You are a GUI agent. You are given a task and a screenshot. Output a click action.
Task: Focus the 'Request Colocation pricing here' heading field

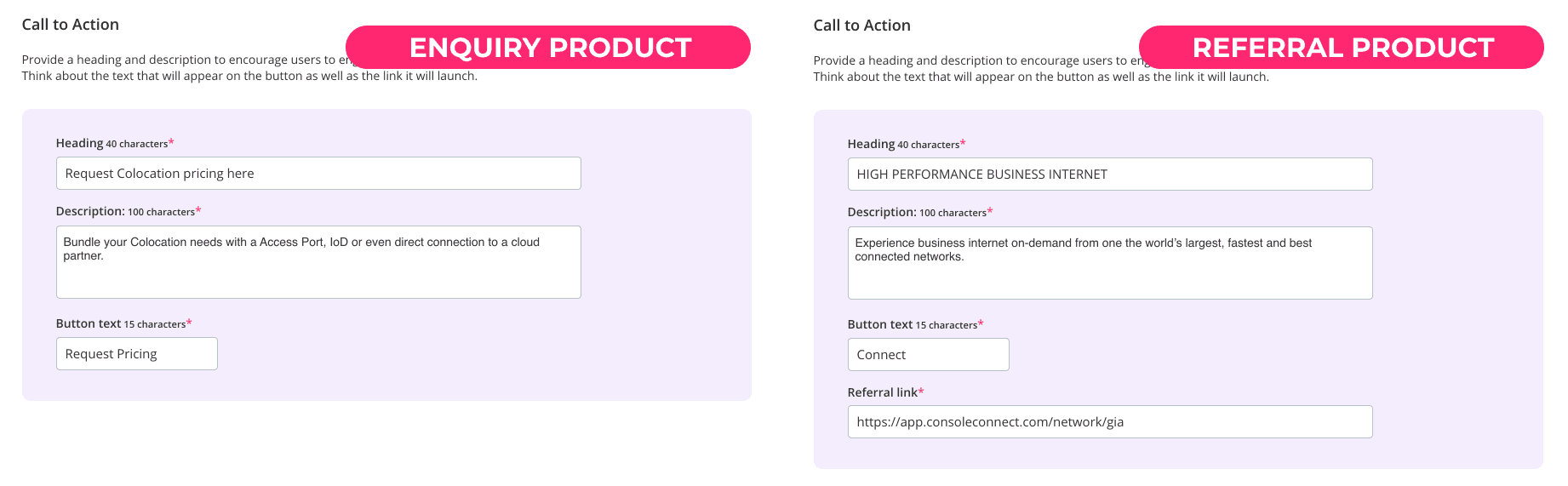tap(318, 174)
